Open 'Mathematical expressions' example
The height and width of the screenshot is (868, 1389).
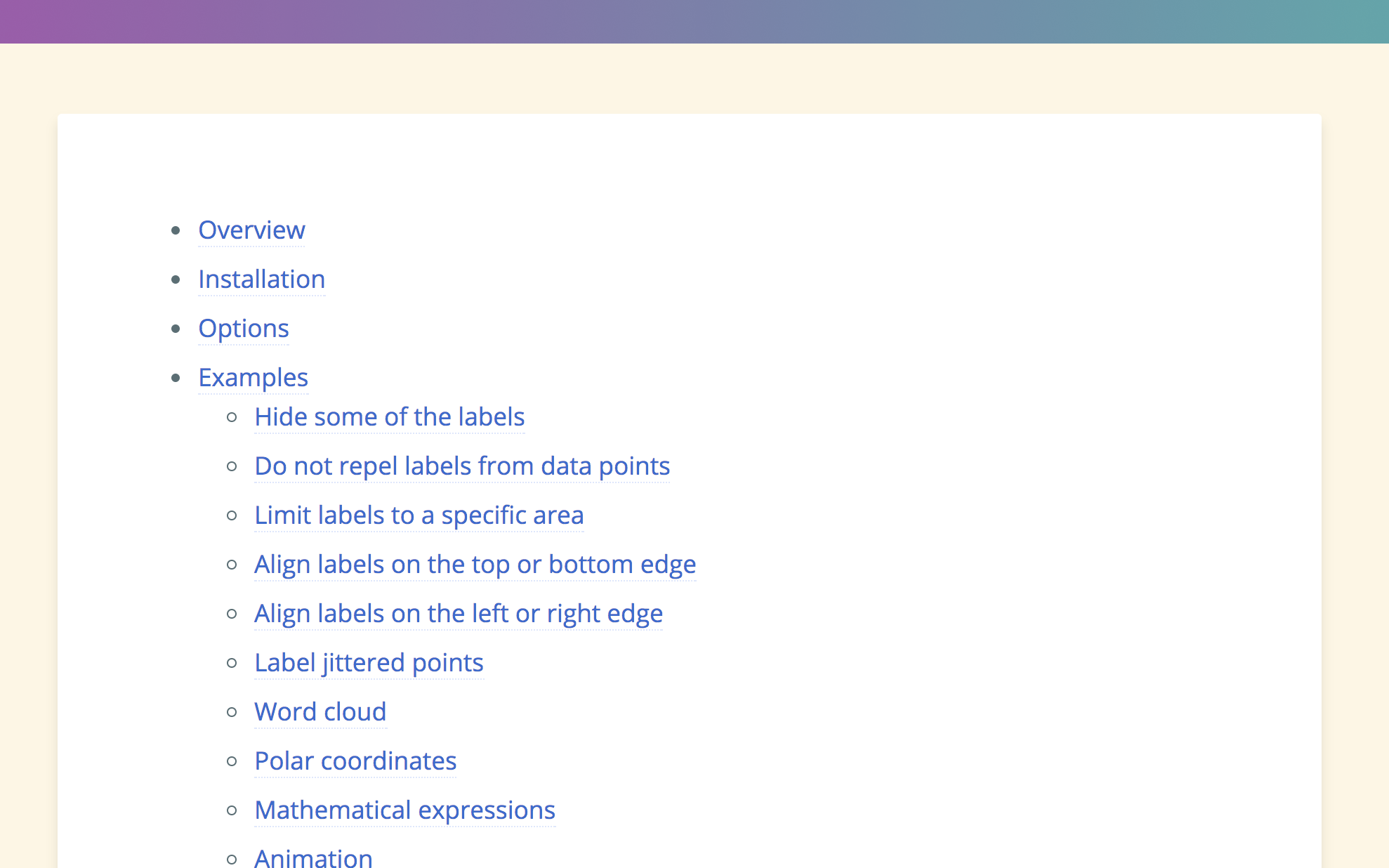click(x=404, y=810)
